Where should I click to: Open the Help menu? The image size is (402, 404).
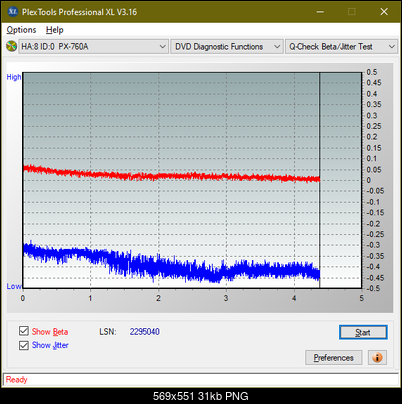[55, 30]
